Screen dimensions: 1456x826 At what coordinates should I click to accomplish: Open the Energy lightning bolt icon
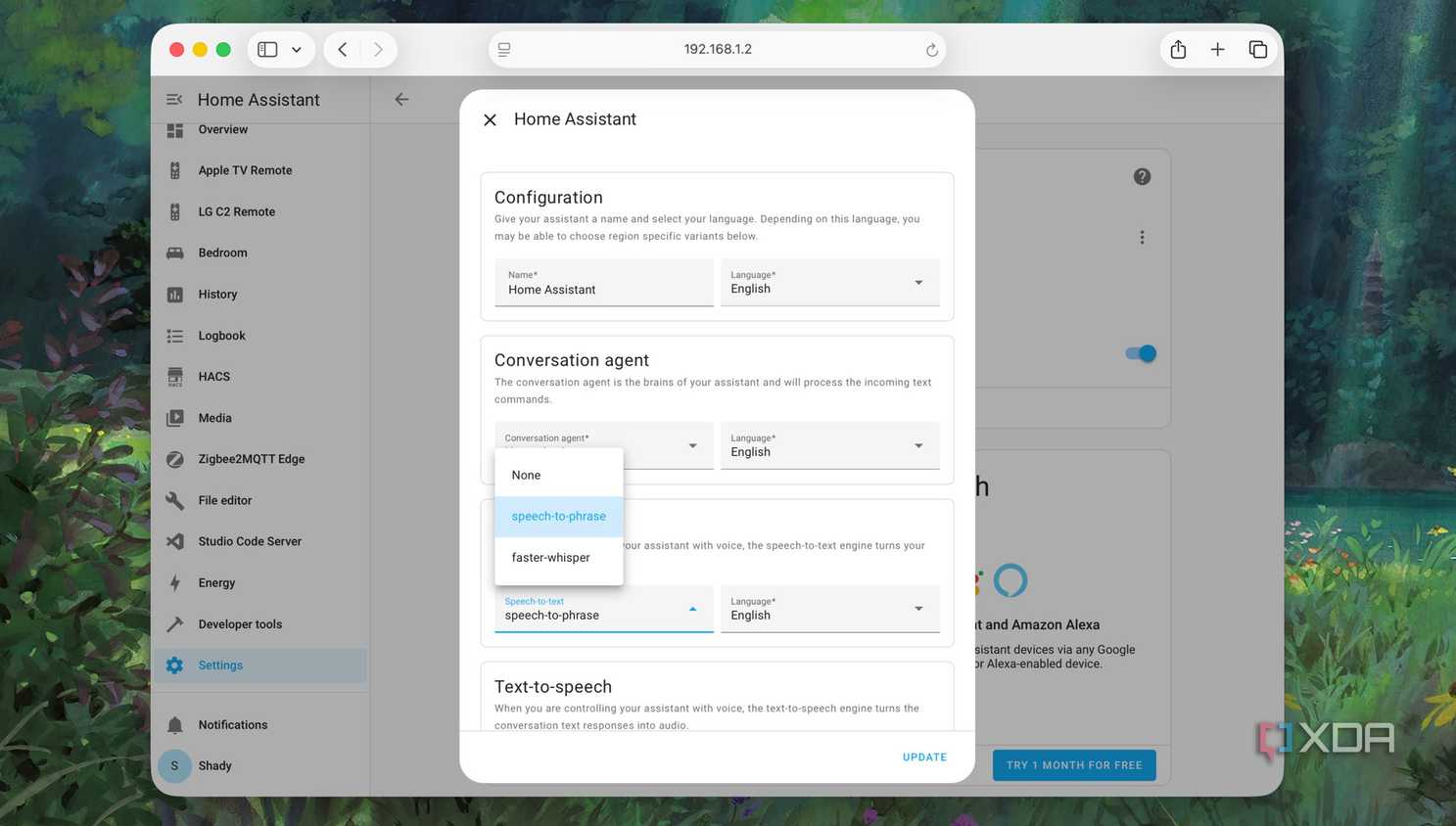[x=175, y=583]
